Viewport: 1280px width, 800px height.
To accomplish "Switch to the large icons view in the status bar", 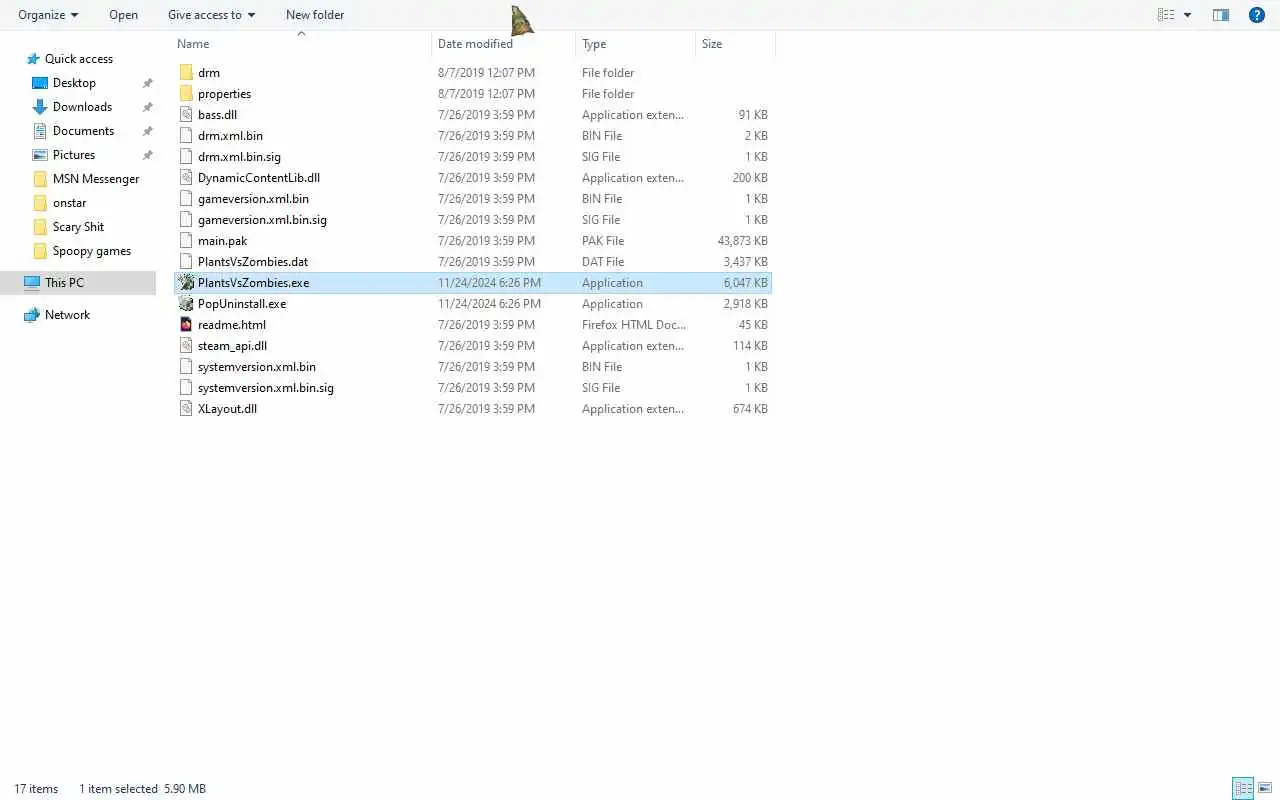I will [x=1265, y=788].
